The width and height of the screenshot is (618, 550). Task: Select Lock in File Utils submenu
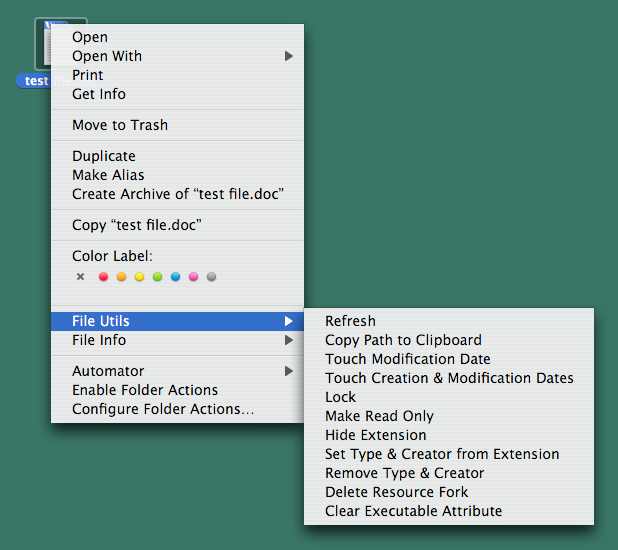340,397
